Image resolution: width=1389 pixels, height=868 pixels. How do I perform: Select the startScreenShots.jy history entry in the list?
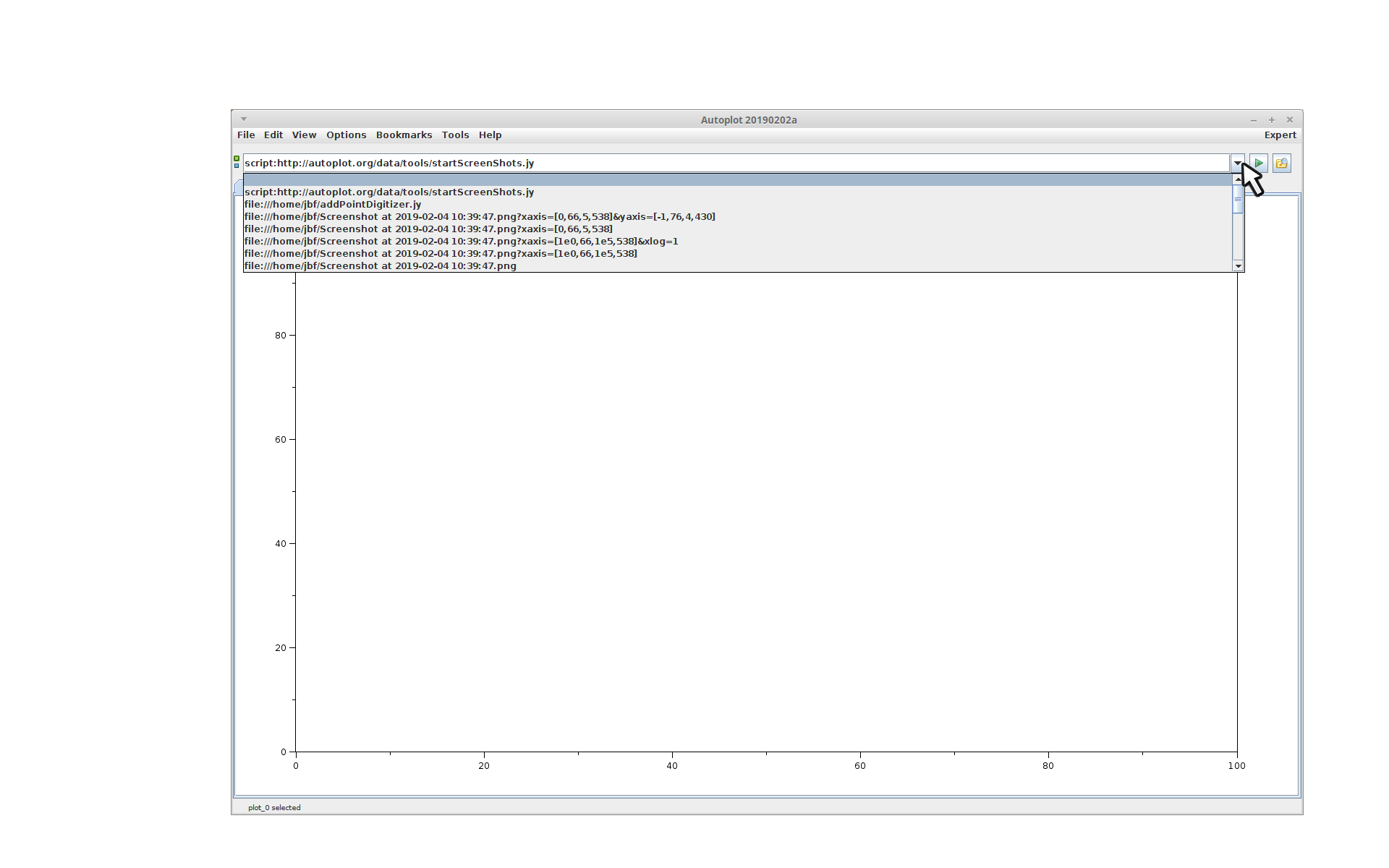[738, 192]
